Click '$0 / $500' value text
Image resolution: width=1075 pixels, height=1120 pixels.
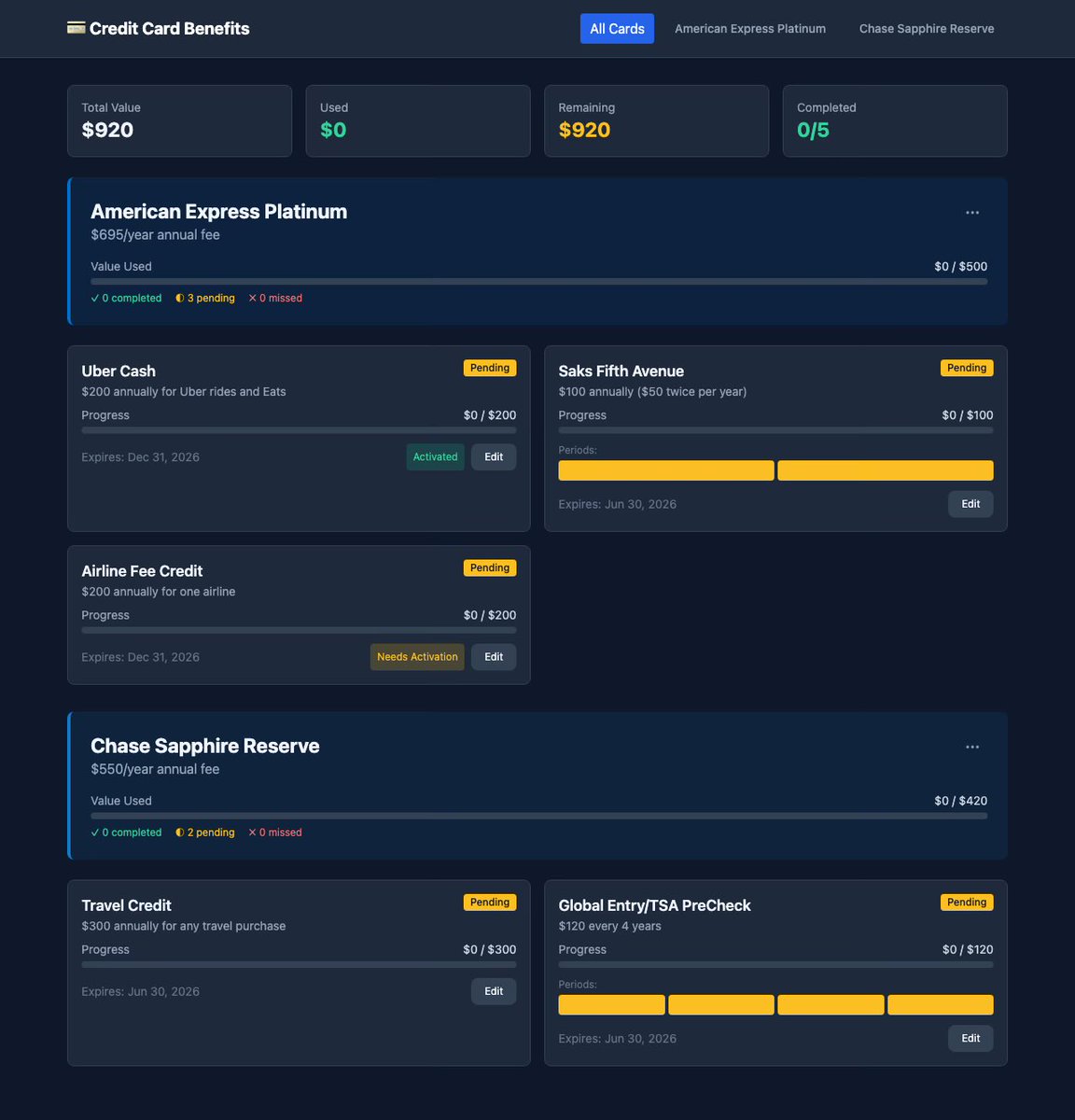[x=960, y=267]
